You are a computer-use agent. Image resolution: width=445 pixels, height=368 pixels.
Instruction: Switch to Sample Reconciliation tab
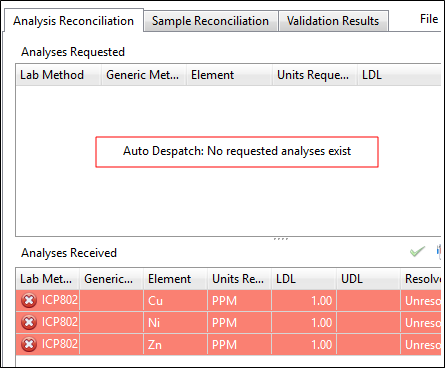[x=211, y=21]
